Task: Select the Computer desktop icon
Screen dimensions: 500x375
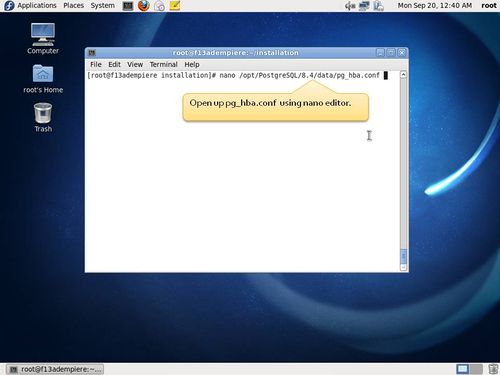Action: coord(43,38)
